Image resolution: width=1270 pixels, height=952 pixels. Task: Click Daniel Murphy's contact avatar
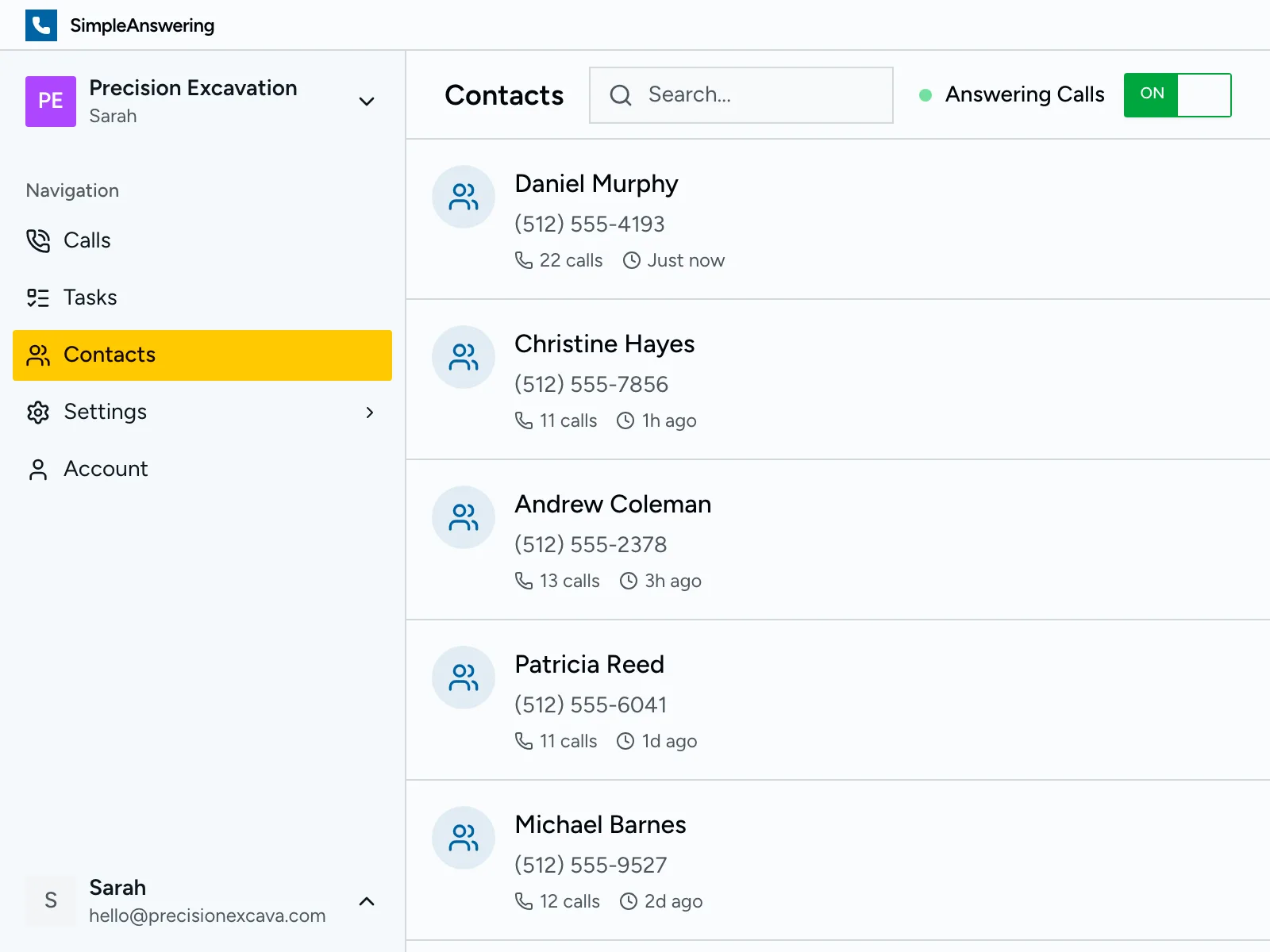click(x=463, y=197)
